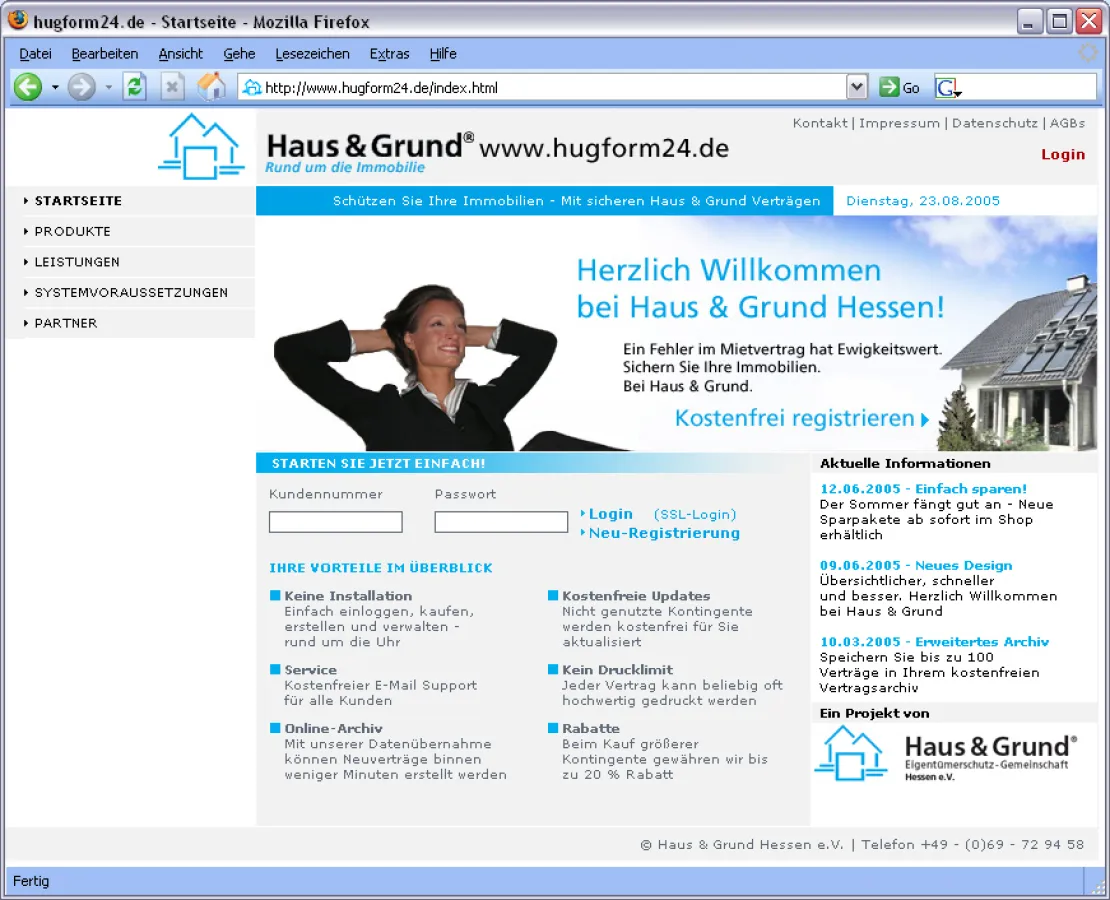Expand the address bar URL dropdown
The width and height of the screenshot is (1110, 900).
pyautogui.click(x=857, y=88)
